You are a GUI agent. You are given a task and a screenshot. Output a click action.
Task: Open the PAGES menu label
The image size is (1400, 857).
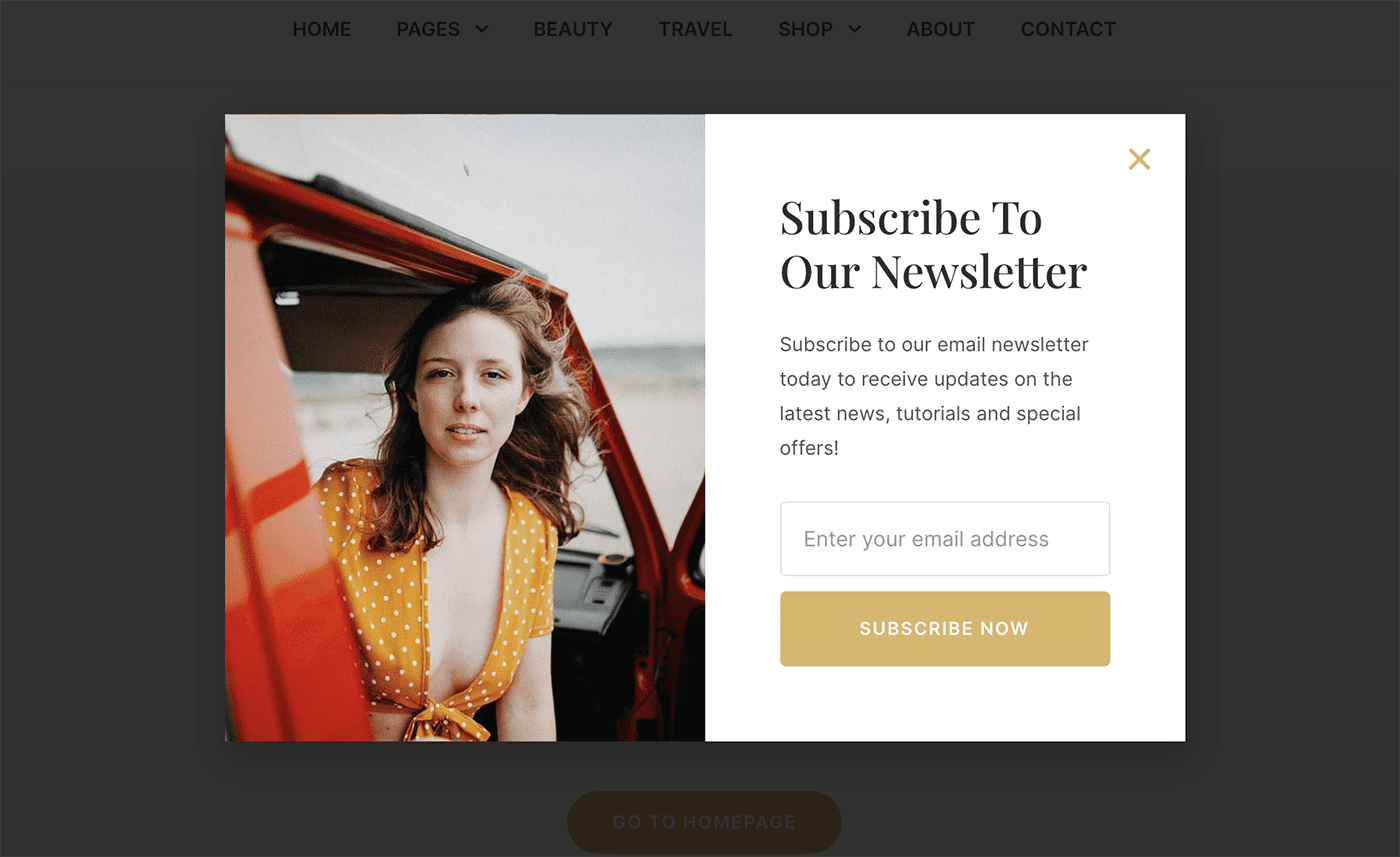(428, 29)
